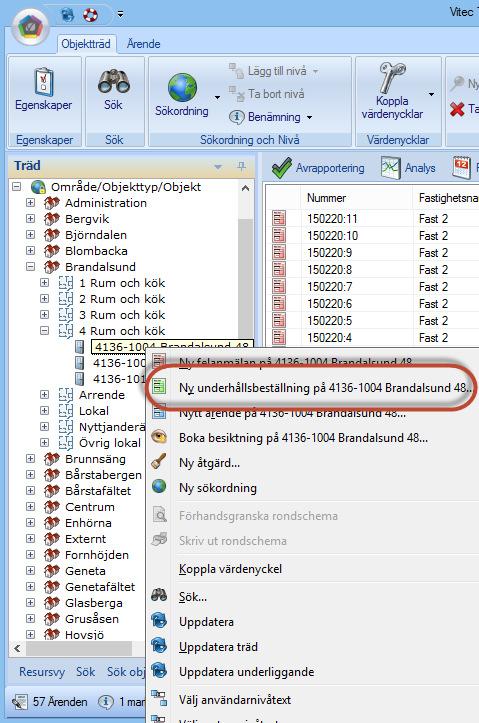Click Koppla värdenycklar keys icon
Viewport: 479px width, 723px height.
pos(392,77)
